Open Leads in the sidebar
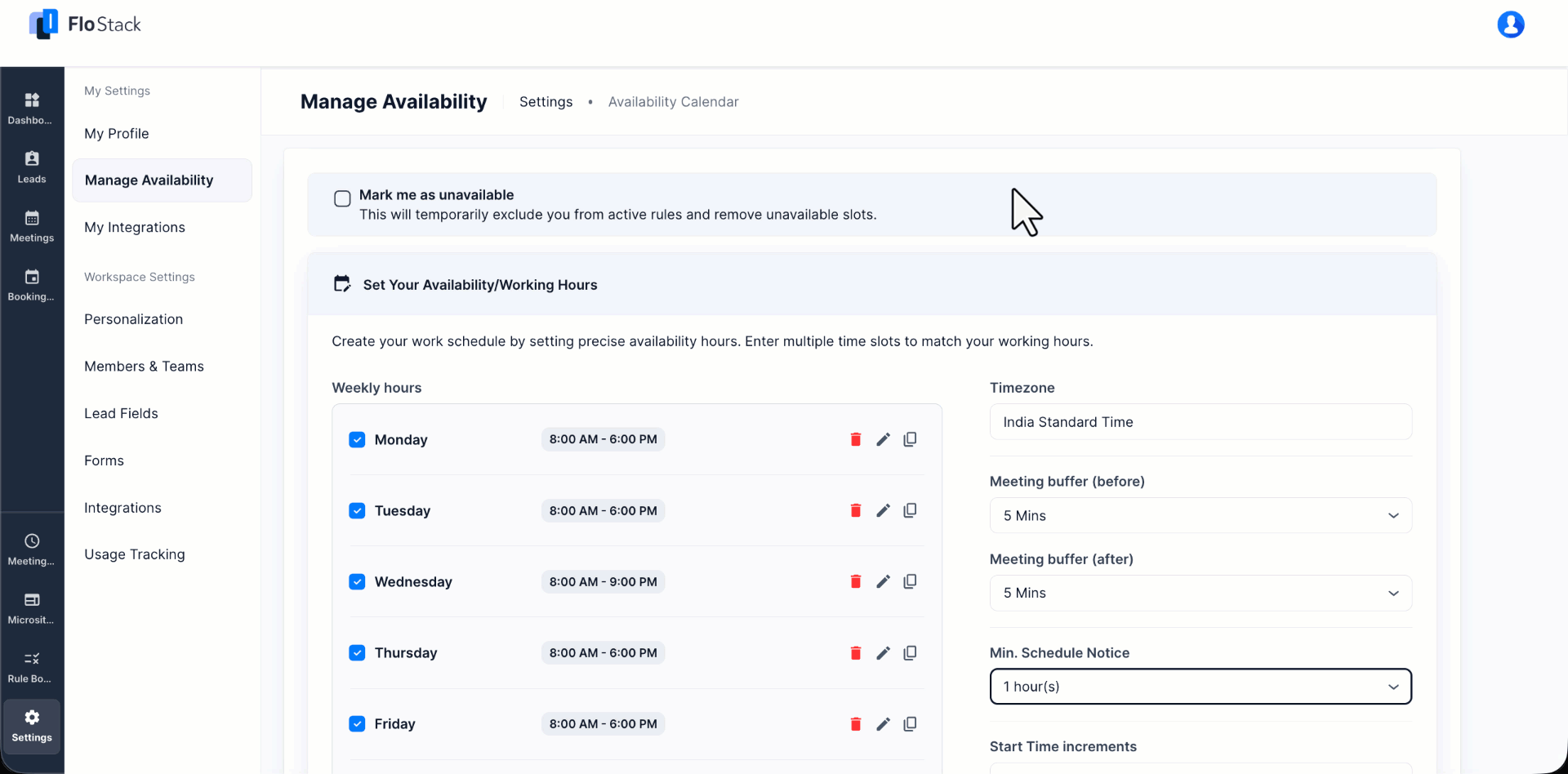This screenshot has height=774, width=1568. (x=32, y=167)
